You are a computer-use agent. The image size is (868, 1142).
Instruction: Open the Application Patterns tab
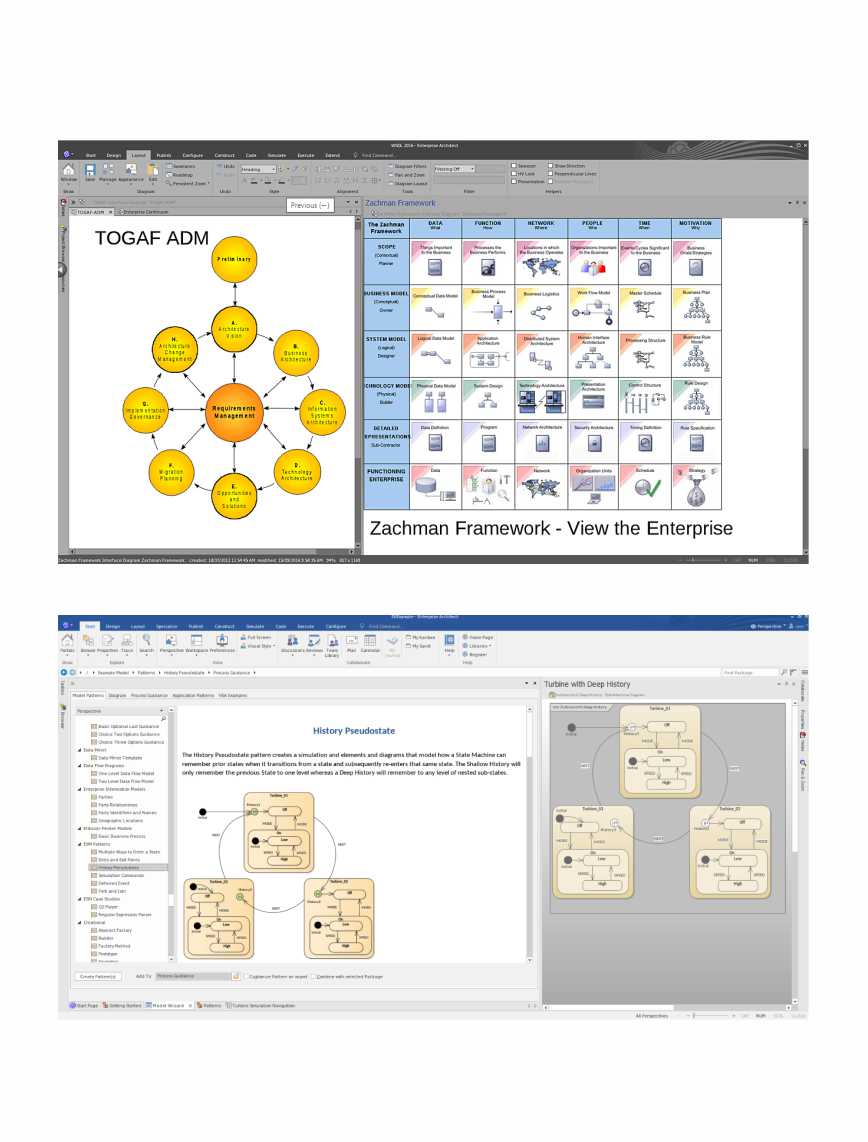[193, 696]
